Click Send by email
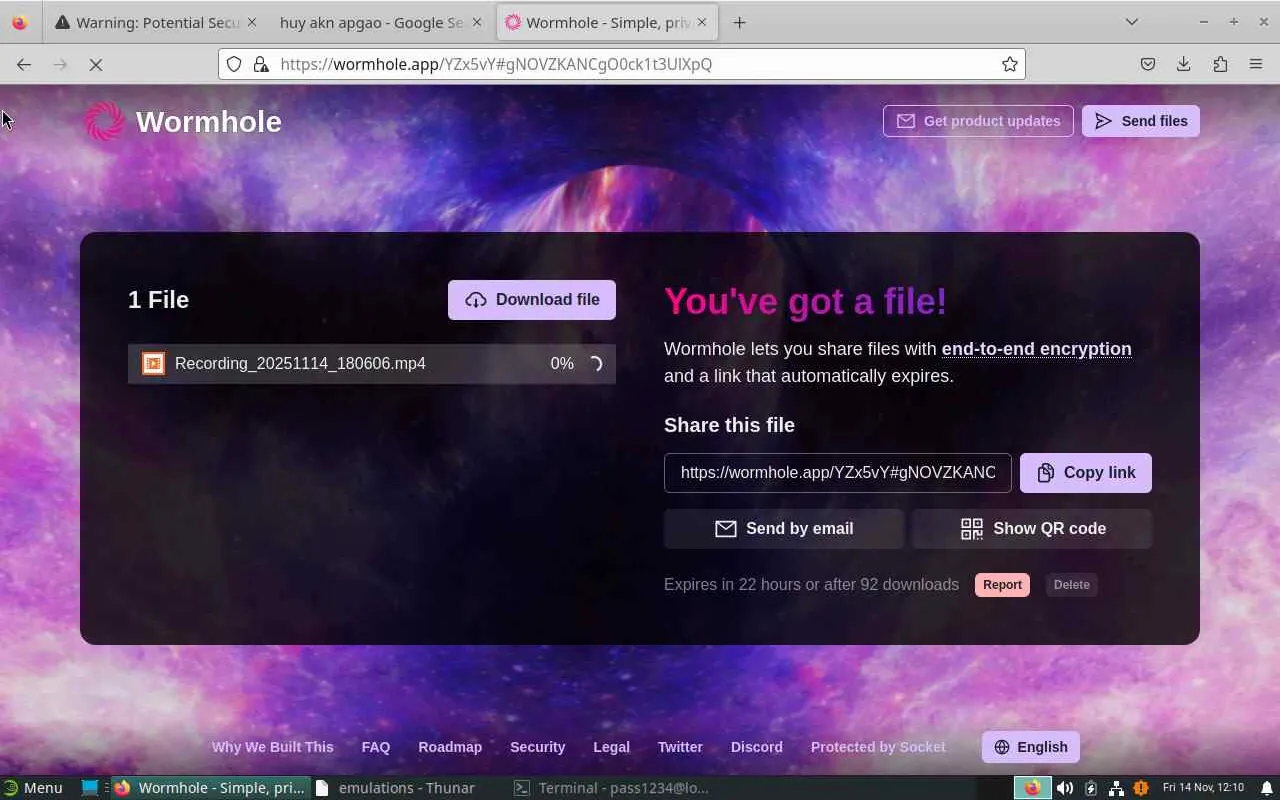Screen dimensions: 1280x800 pos(784,529)
